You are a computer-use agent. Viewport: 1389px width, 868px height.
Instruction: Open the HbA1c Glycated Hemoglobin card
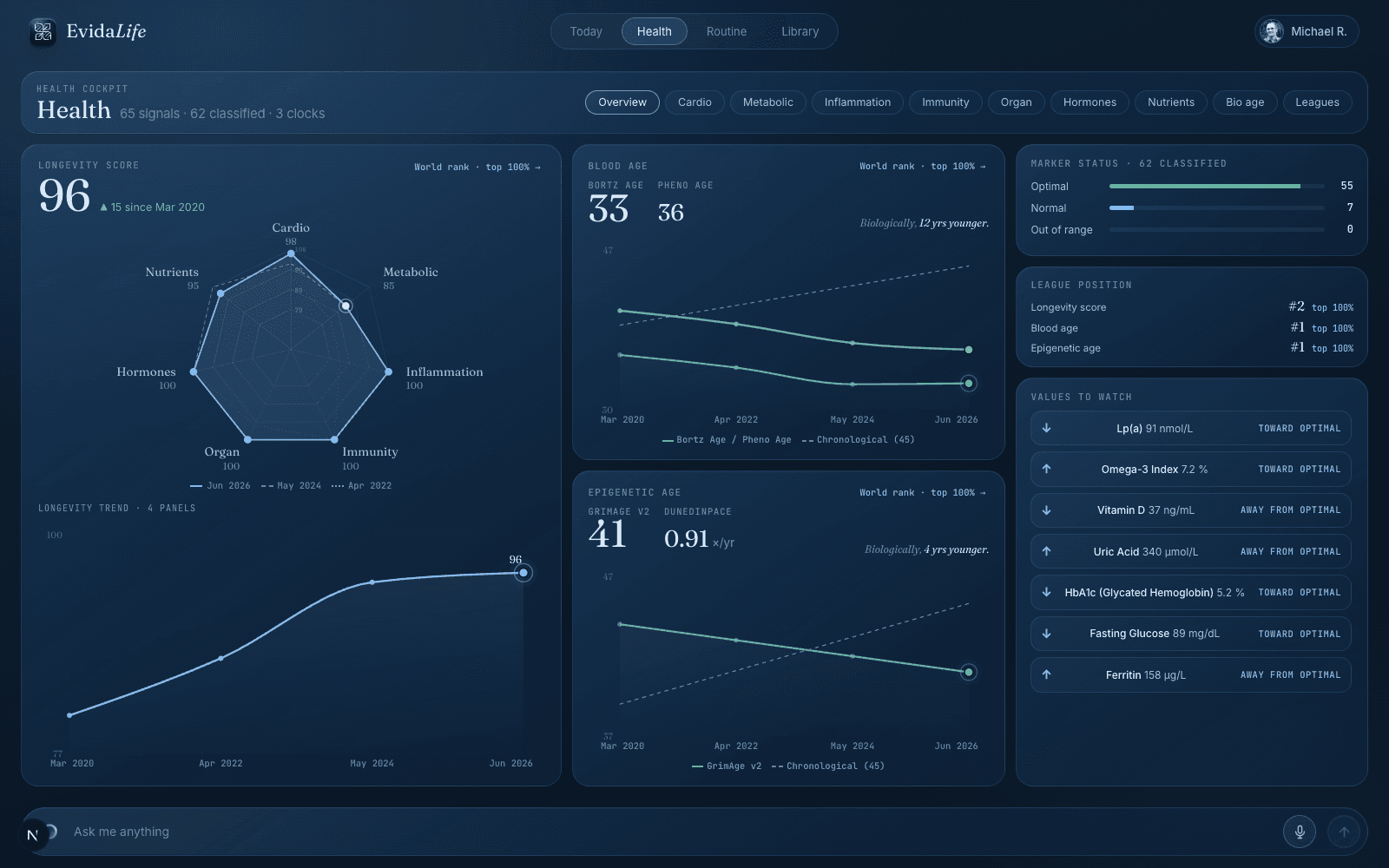pyautogui.click(x=1191, y=592)
